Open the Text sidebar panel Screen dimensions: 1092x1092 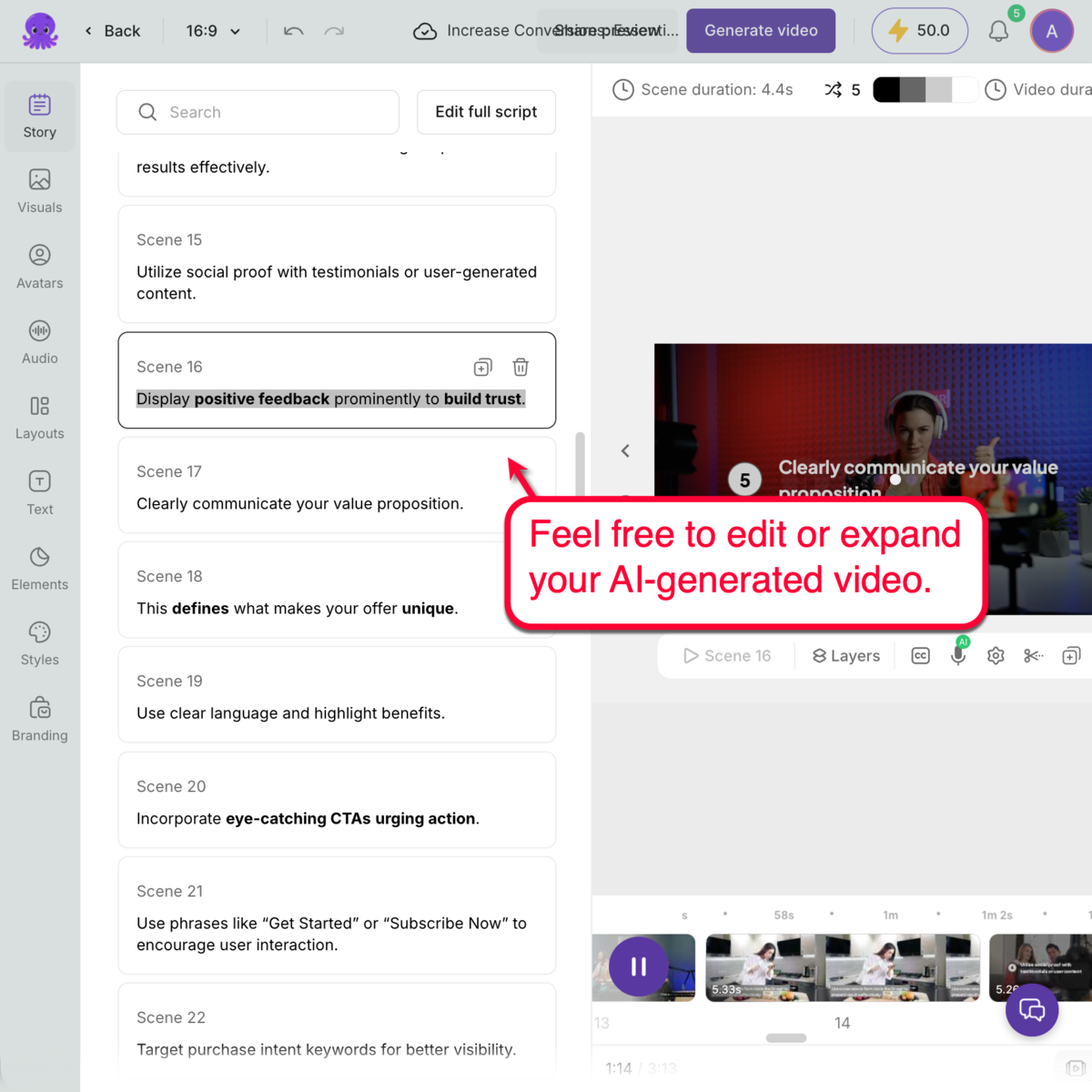40,494
